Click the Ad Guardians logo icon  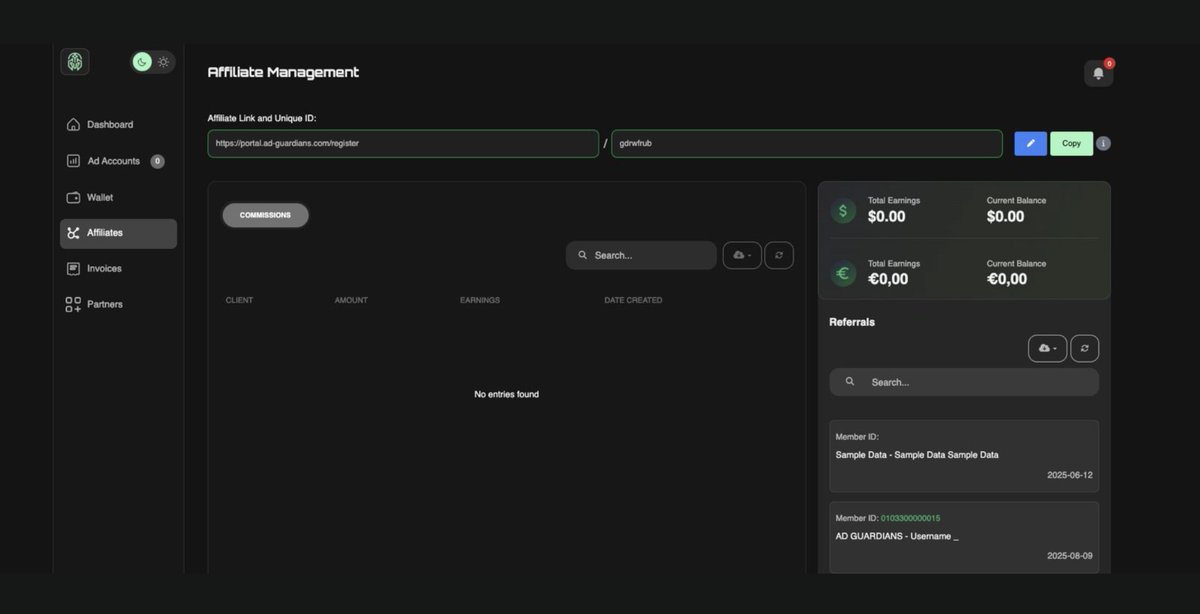(75, 62)
